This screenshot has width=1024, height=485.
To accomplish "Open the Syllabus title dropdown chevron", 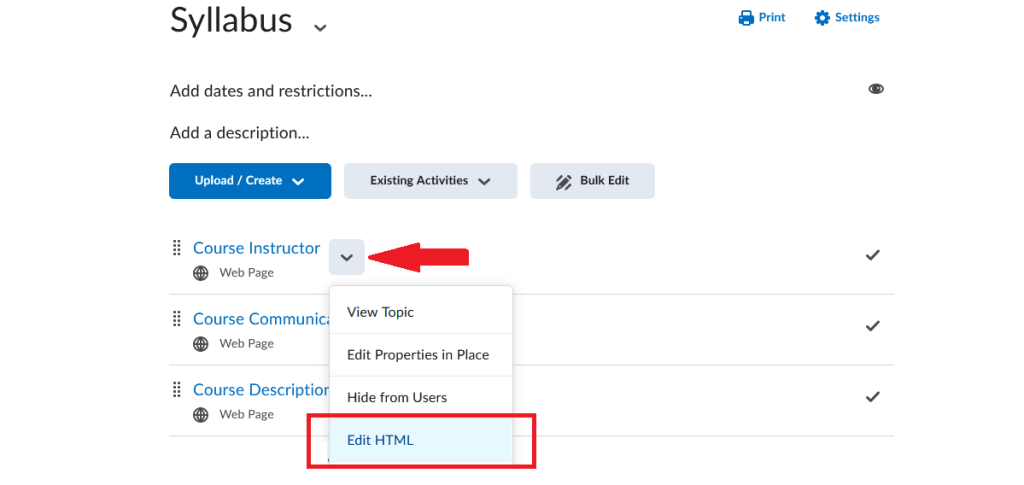I will 319,27.
